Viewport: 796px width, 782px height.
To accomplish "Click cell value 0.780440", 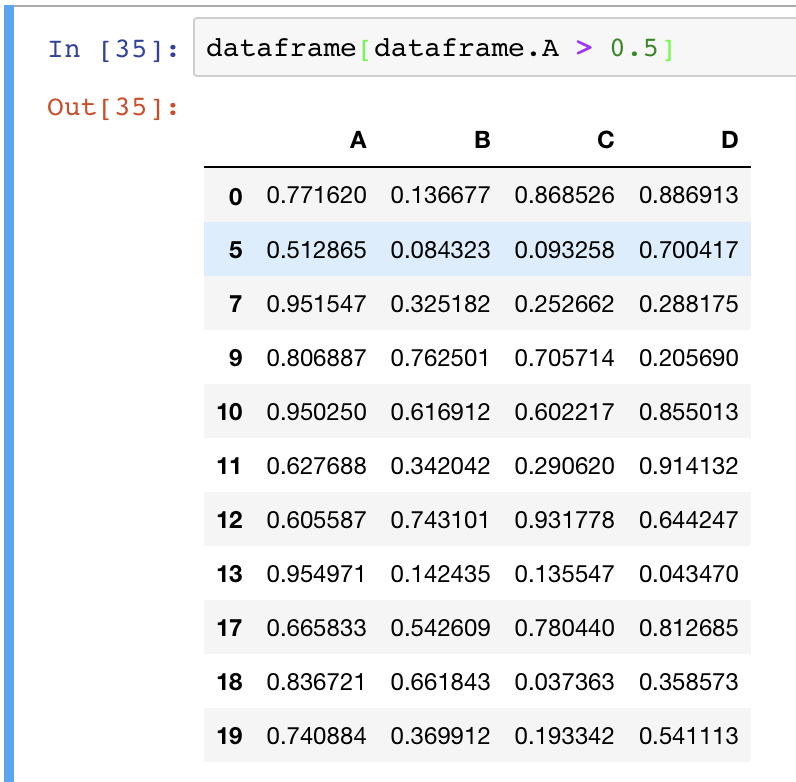I will tap(564, 628).
